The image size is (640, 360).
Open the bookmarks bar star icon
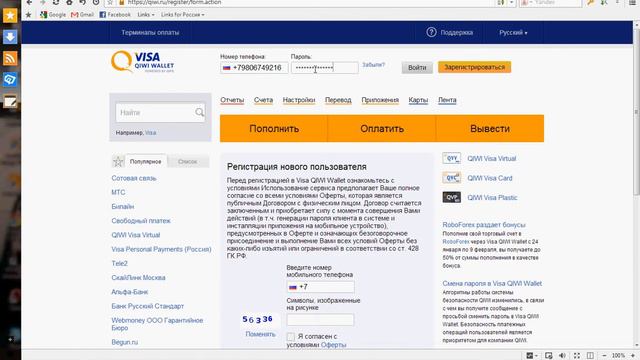[29, 15]
